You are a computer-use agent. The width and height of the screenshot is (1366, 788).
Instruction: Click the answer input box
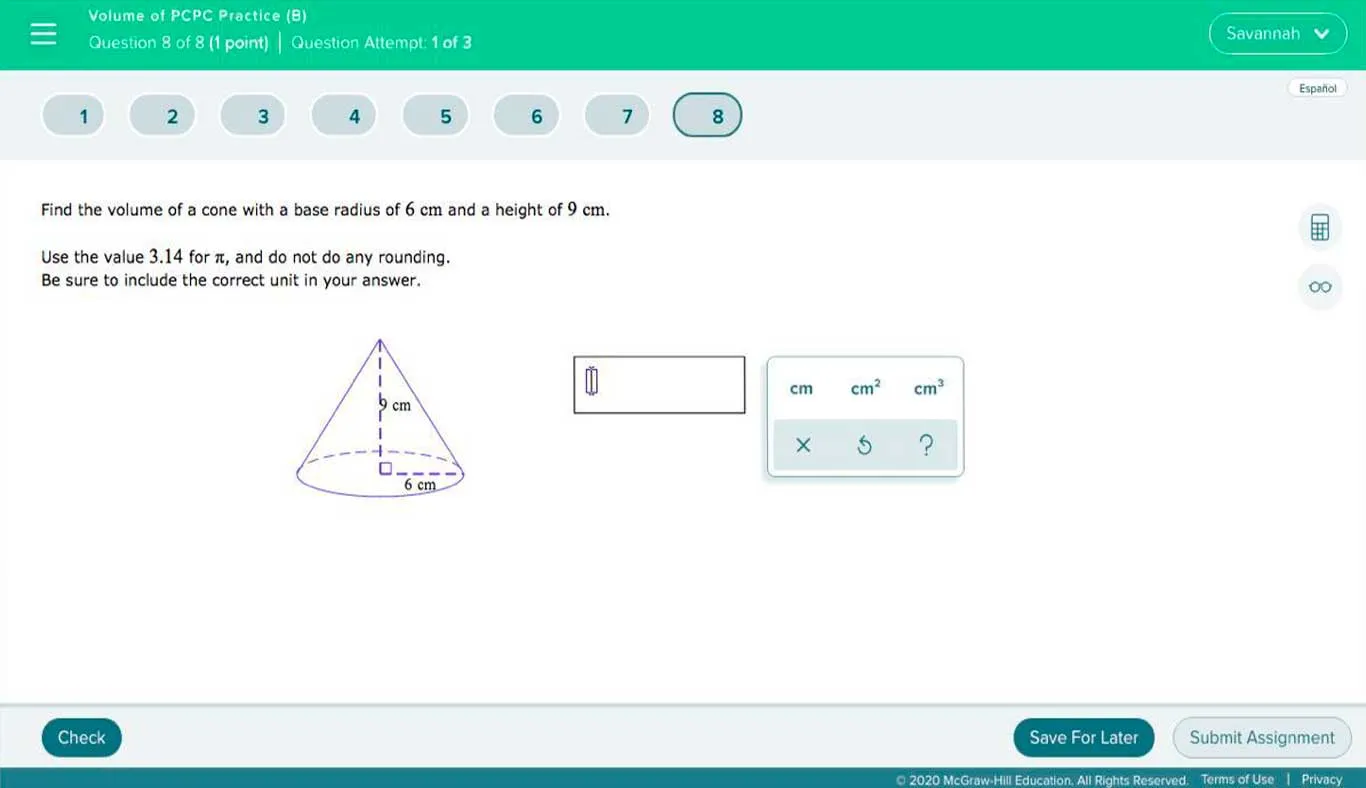pyautogui.click(x=659, y=384)
